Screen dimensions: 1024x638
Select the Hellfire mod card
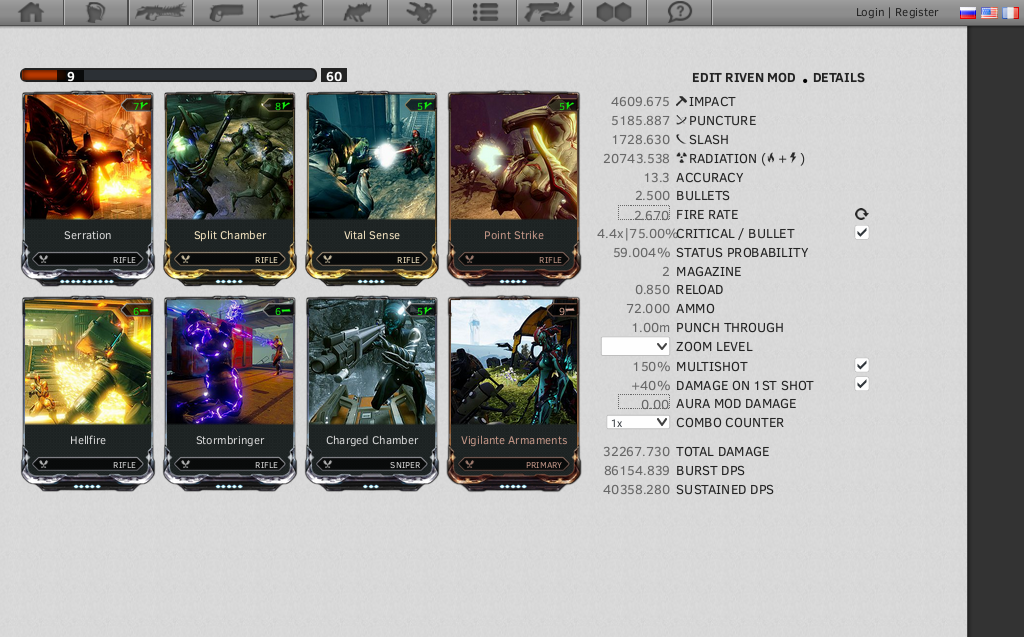point(88,393)
